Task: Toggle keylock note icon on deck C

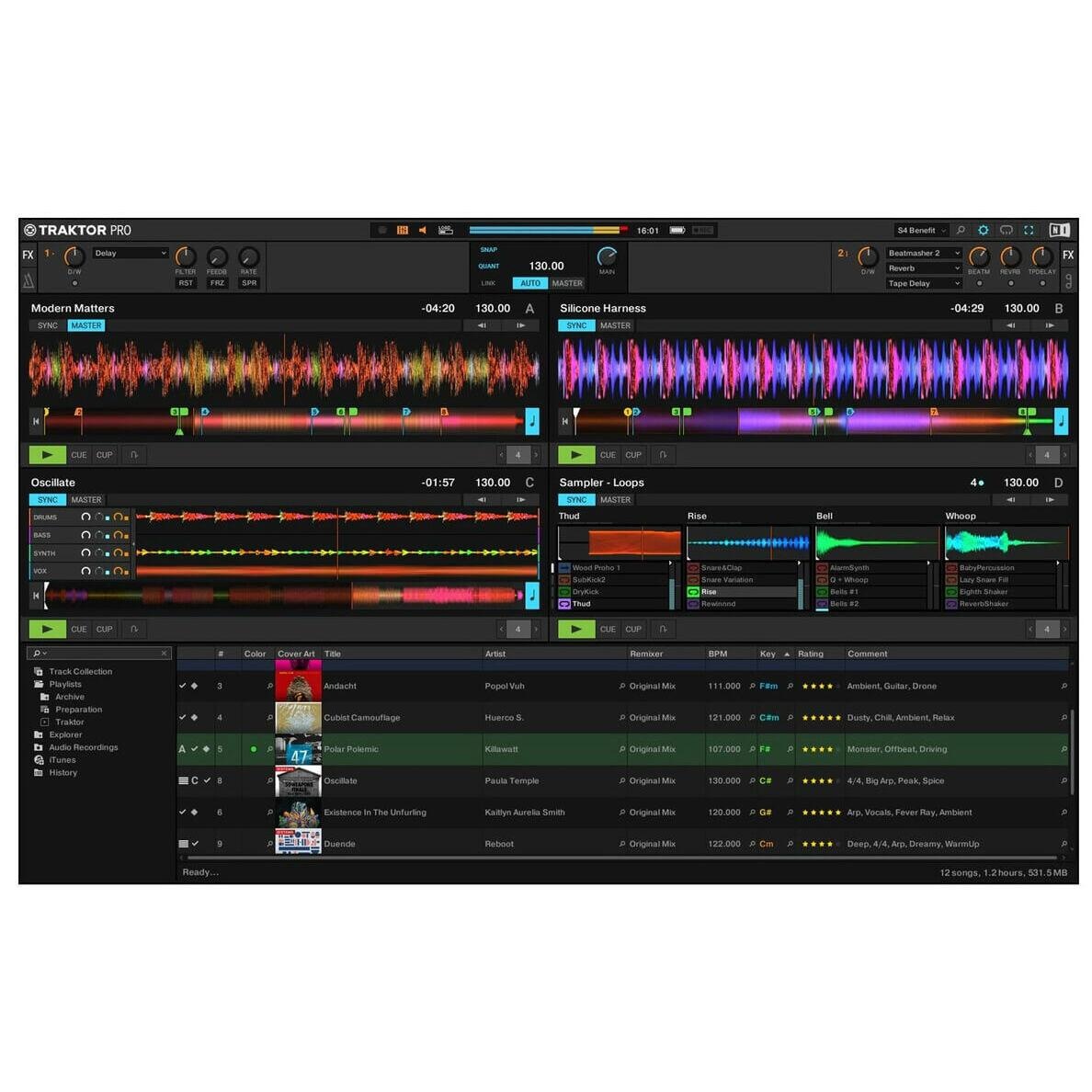Action: (x=532, y=595)
